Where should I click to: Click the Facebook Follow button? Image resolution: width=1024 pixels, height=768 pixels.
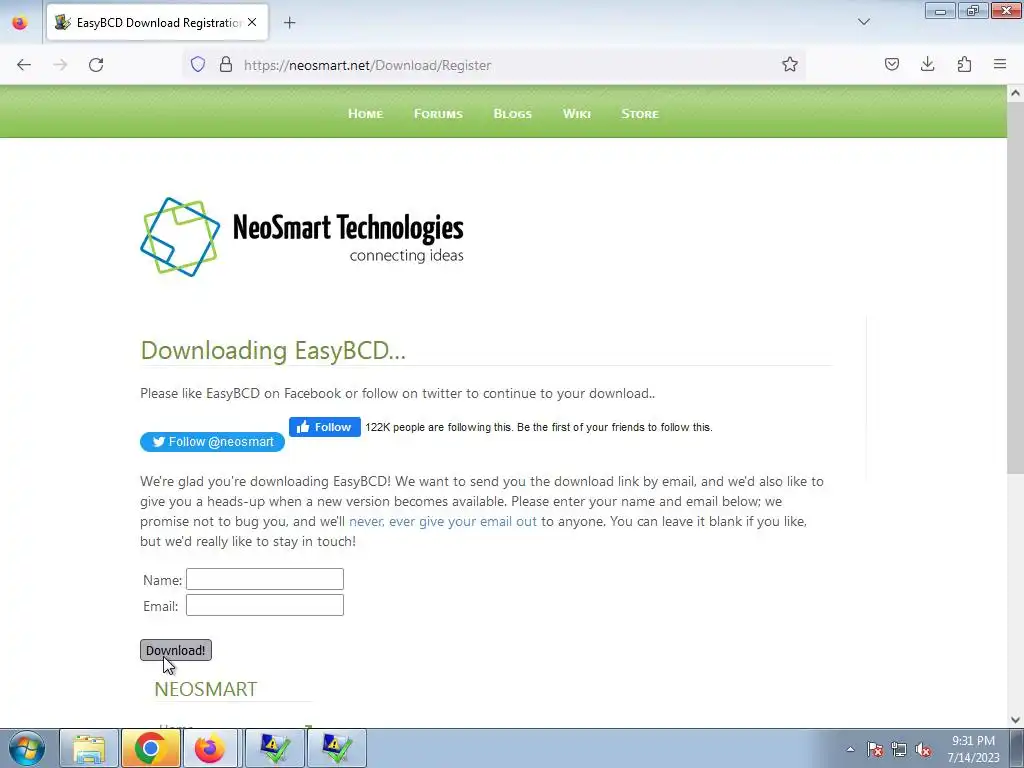tap(325, 427)
